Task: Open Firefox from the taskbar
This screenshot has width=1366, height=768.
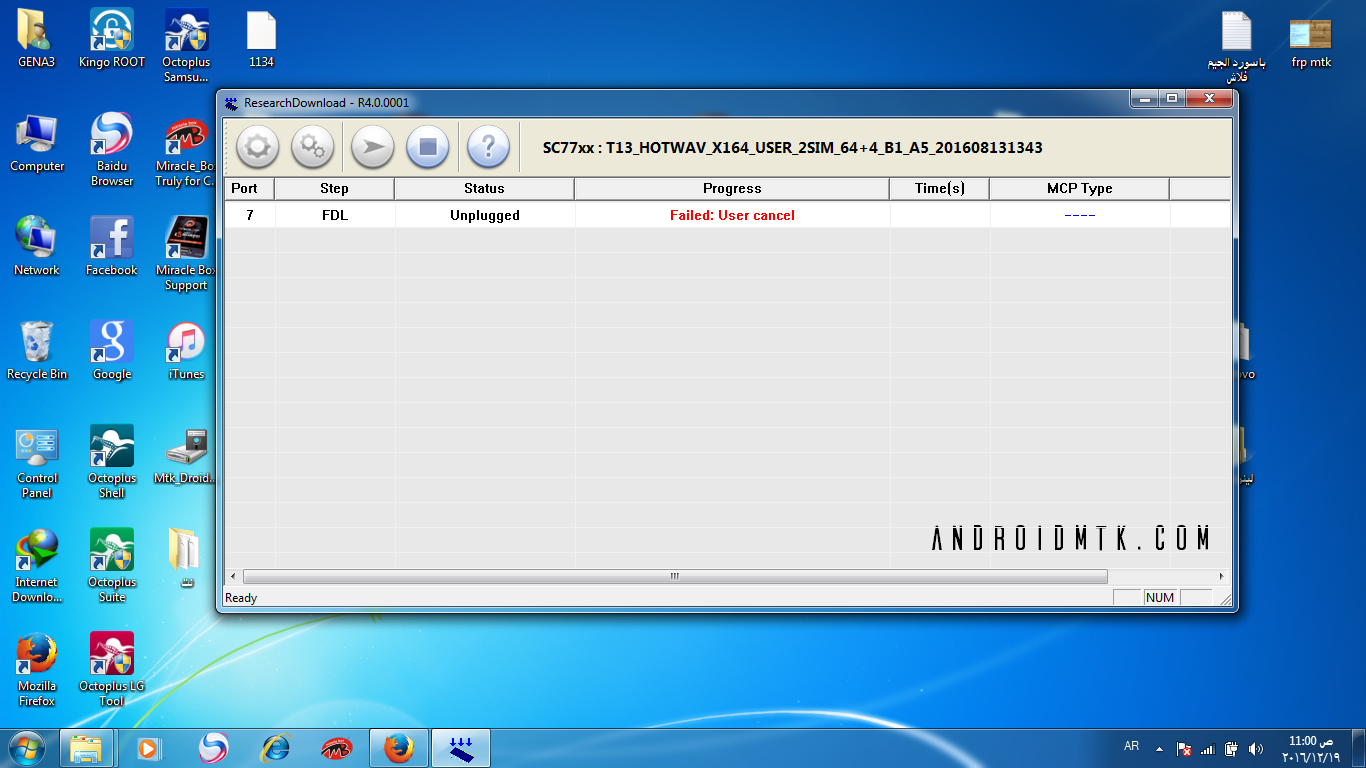Action: [x=399, y=748]
